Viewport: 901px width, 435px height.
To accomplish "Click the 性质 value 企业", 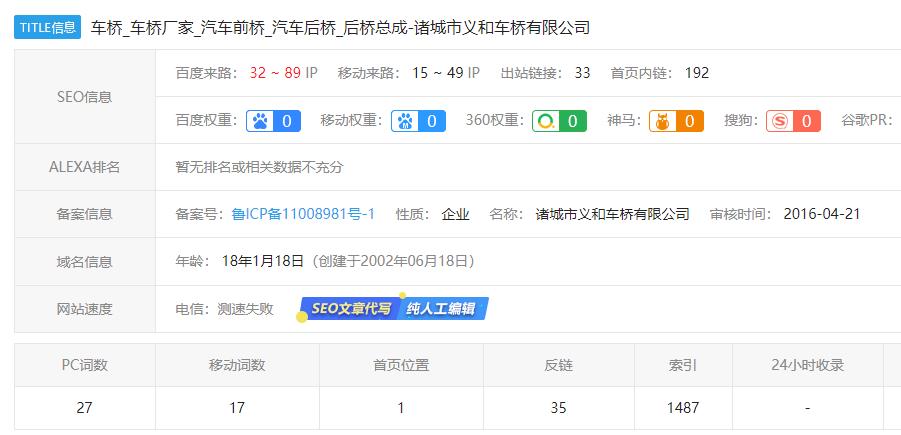I will click(x=456, y=214).
